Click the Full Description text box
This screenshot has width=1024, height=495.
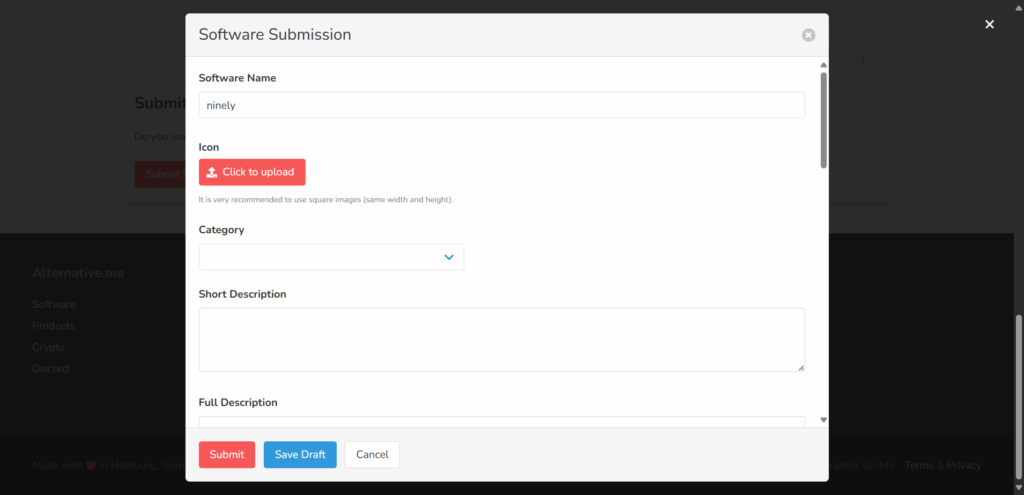(x=502, y=422)
